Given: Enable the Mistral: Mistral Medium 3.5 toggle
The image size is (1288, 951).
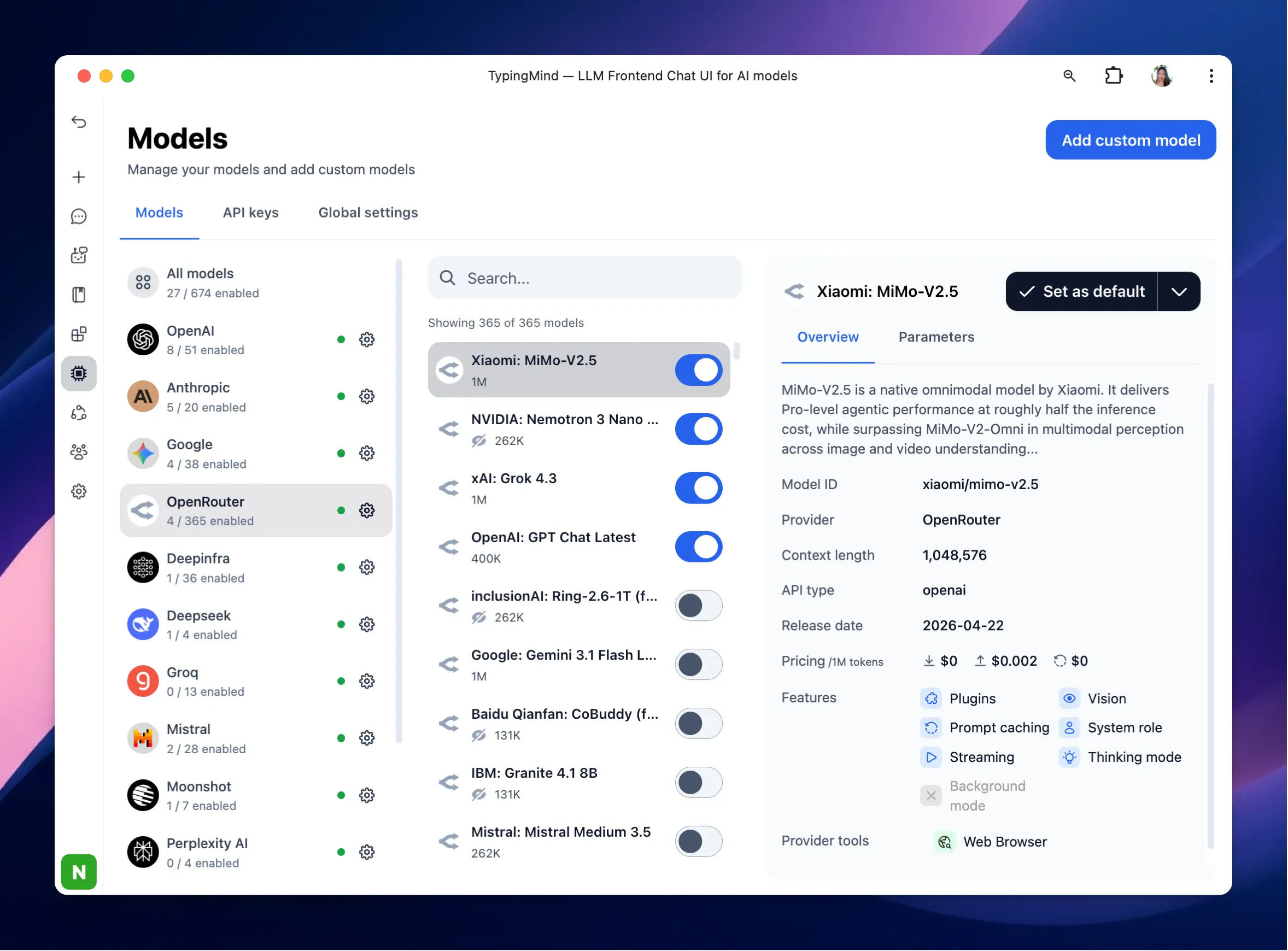Looking at the screenshot, I should pyautogui.click(x=699, y=842).
